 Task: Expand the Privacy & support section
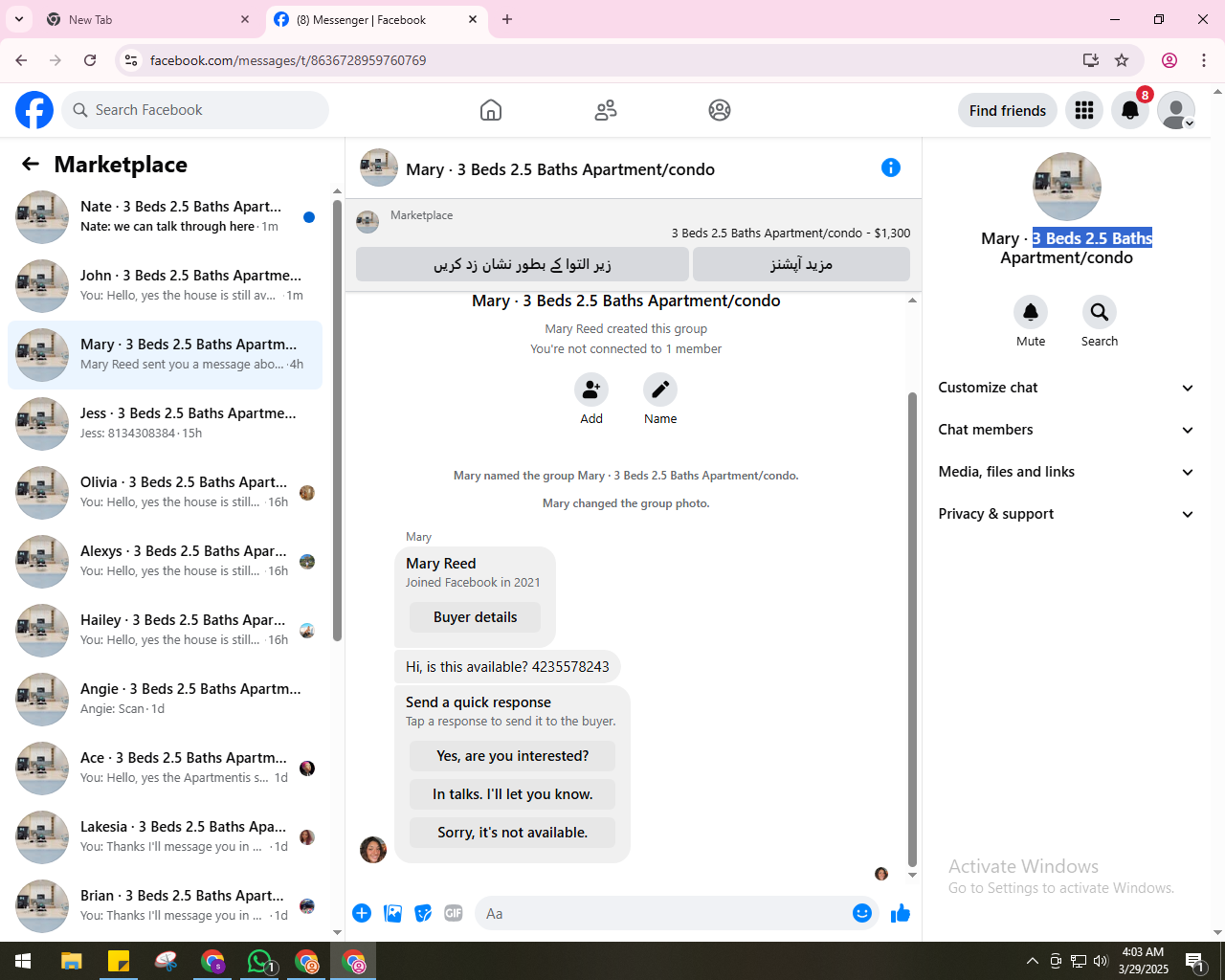[1066, 514]
